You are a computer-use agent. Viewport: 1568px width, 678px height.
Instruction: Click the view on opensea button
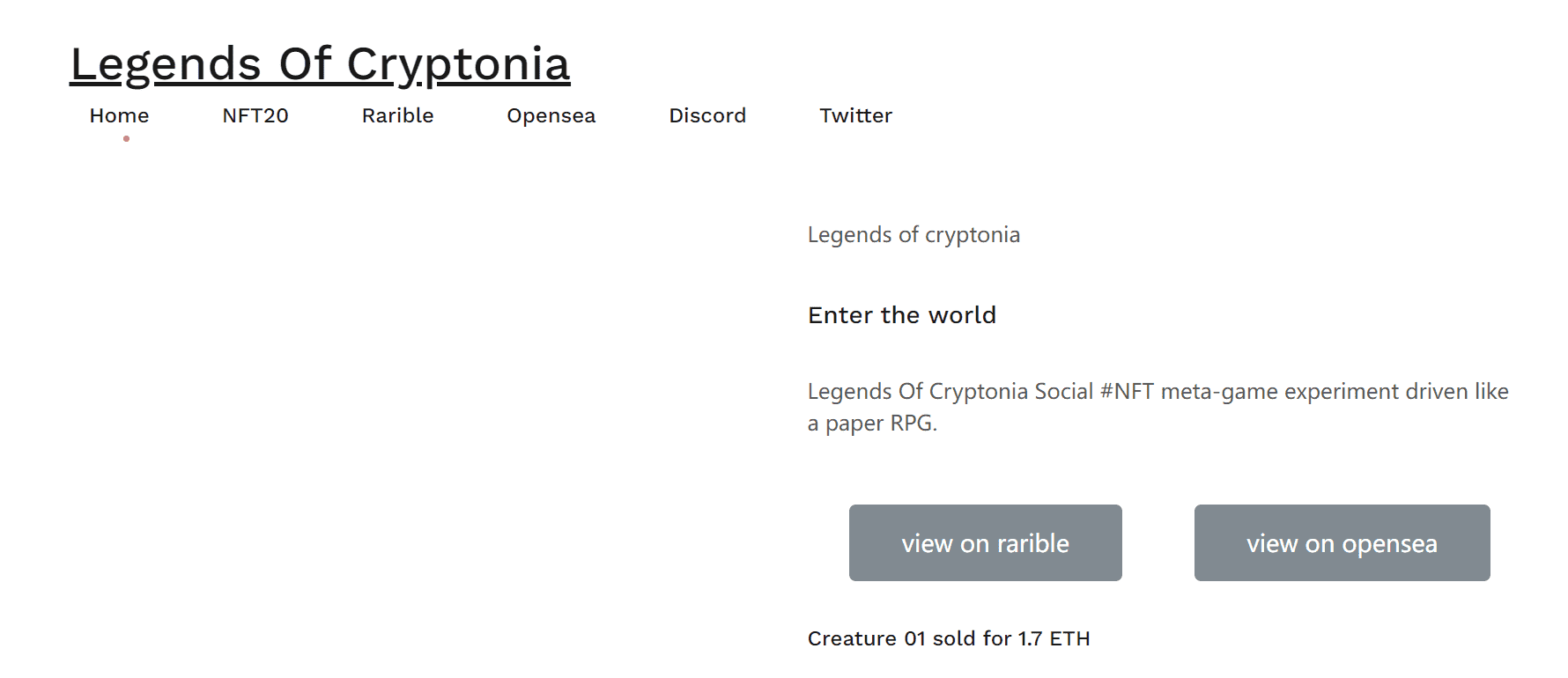[x=1341, y=542]
